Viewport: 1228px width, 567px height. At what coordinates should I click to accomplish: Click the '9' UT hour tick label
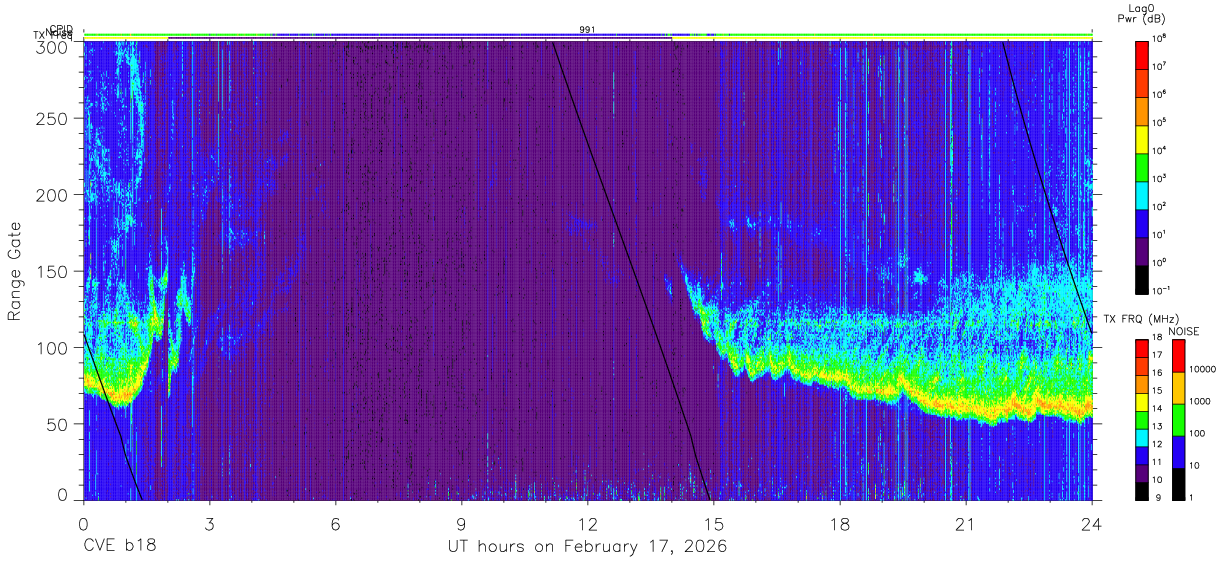[461, 524]
